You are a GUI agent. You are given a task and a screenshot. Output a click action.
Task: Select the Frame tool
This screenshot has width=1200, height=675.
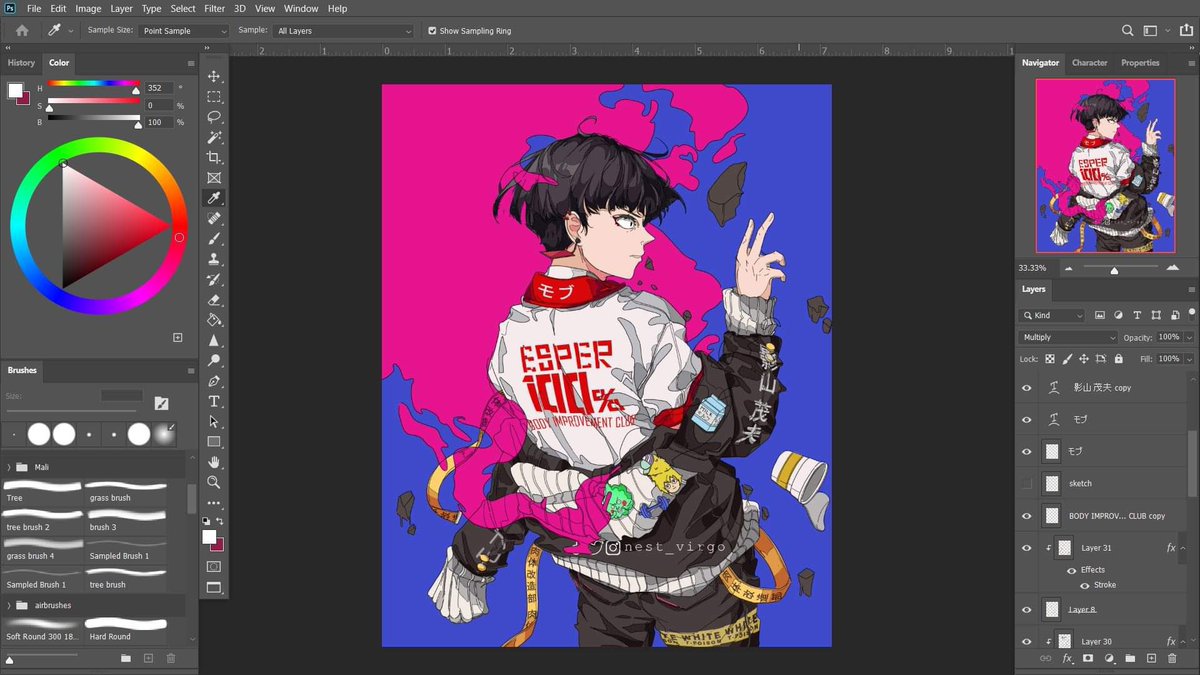(214, 178)
